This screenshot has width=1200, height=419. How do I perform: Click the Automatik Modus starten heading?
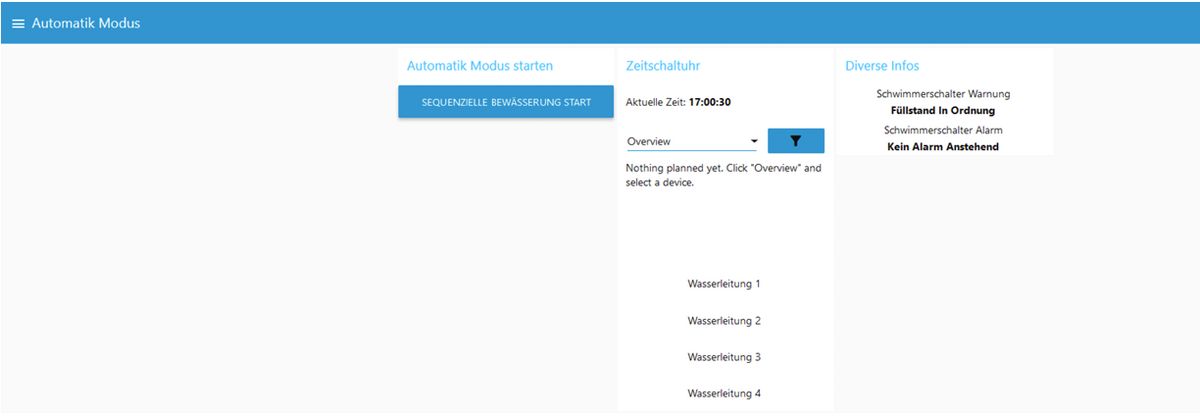480,66
